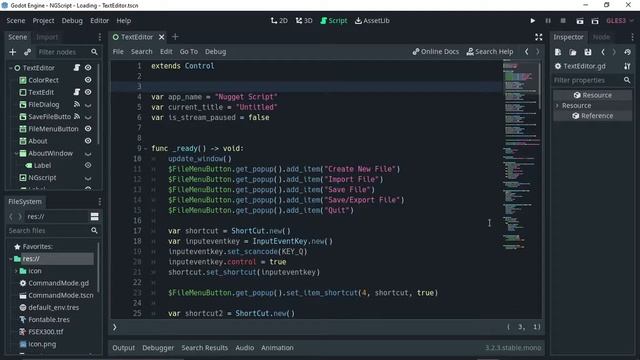Viewport: 640px width, 360px height.
Task: Click search icon in FileSystem search
Action: pyautogui.click(x=94, y=230)
